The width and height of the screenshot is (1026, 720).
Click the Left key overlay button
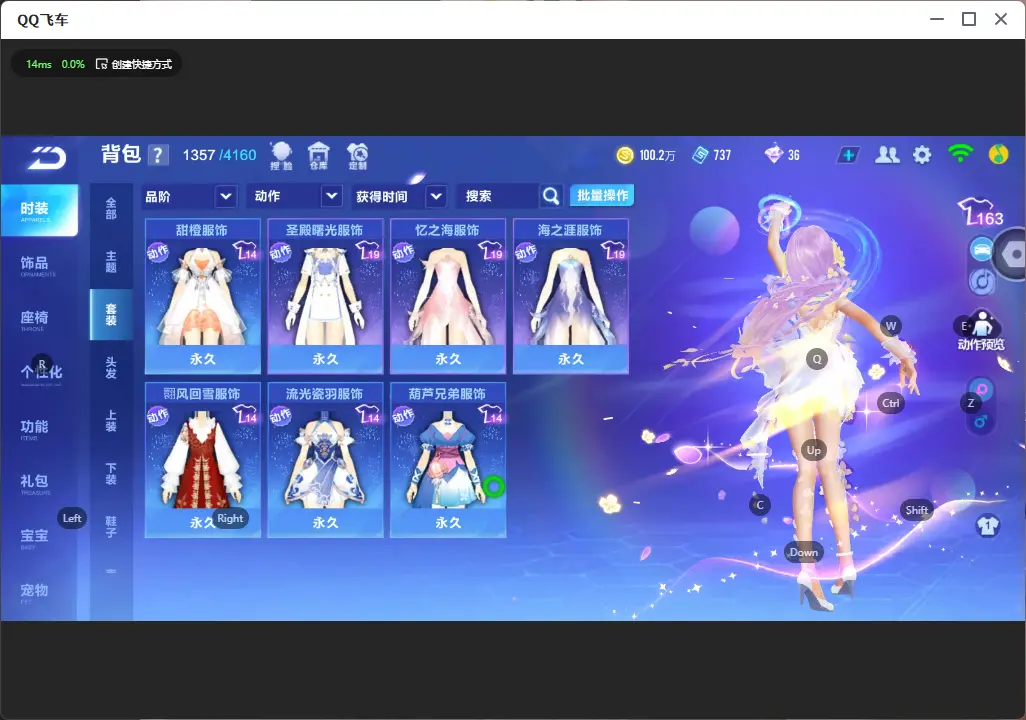[x=72, y=518]
